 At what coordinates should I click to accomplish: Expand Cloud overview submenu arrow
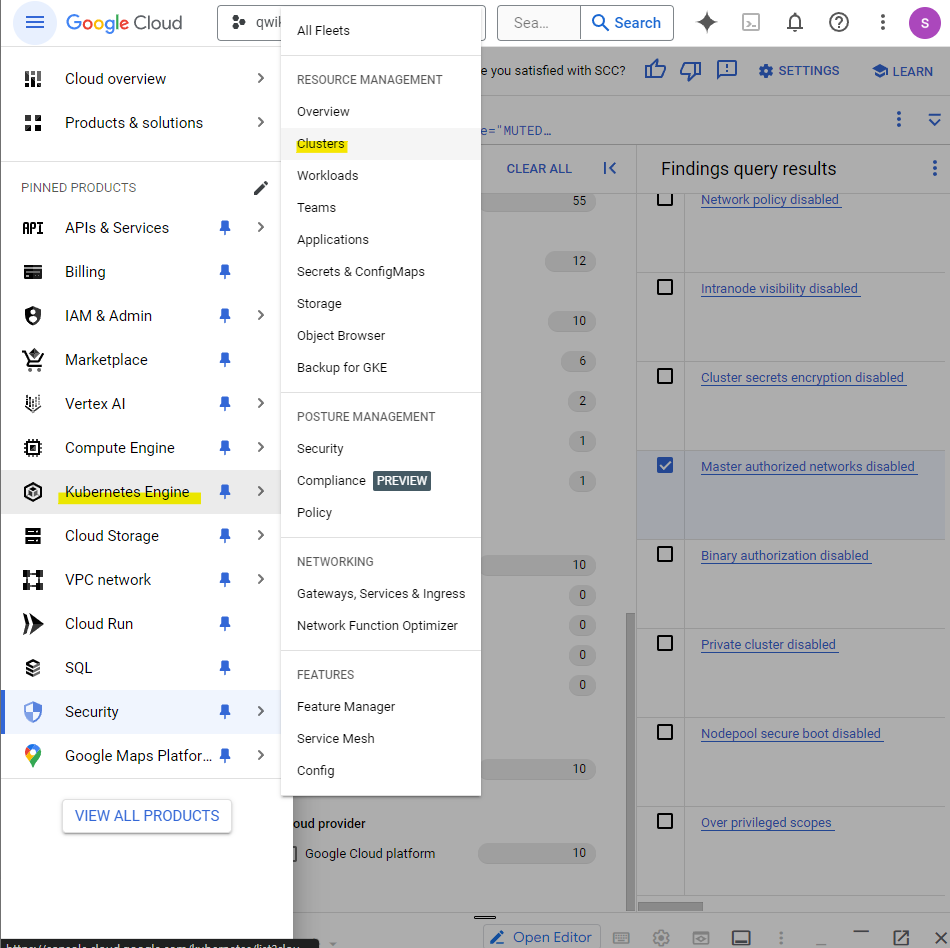(261, 78)
